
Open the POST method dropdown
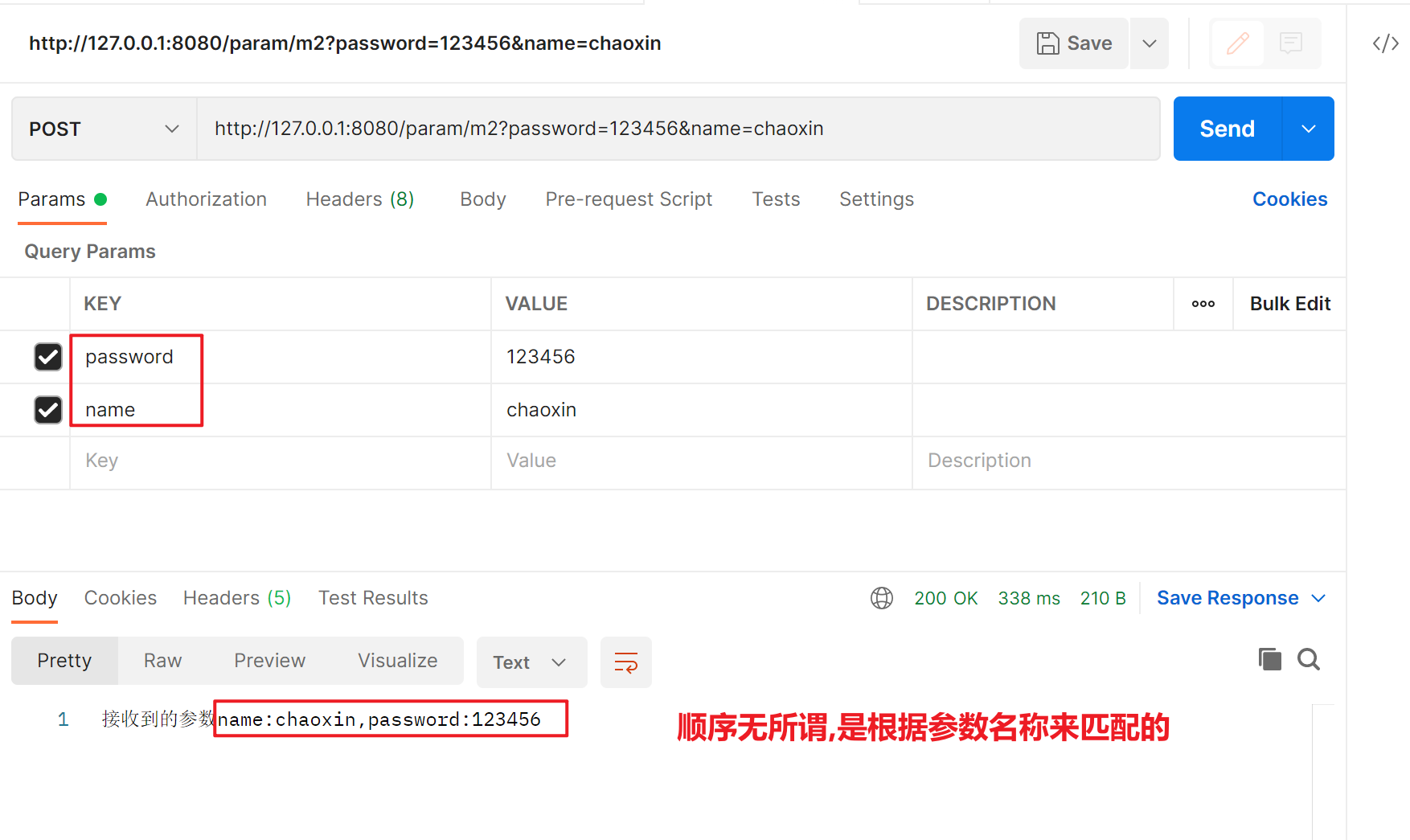click(104, 129)
